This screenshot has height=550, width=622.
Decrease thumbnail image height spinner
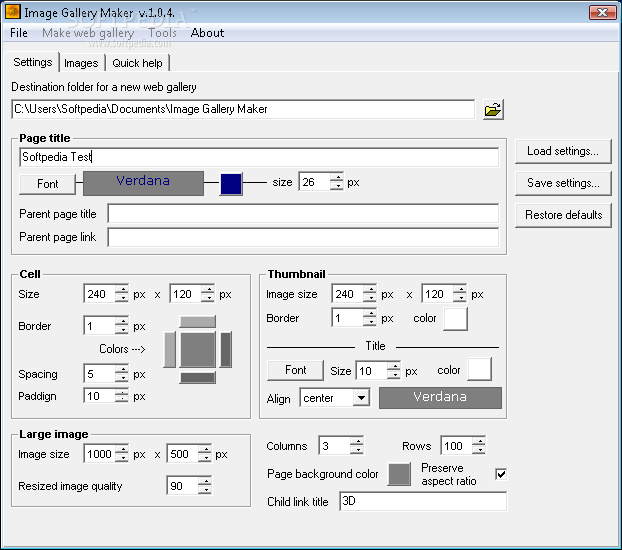[460, 298]
